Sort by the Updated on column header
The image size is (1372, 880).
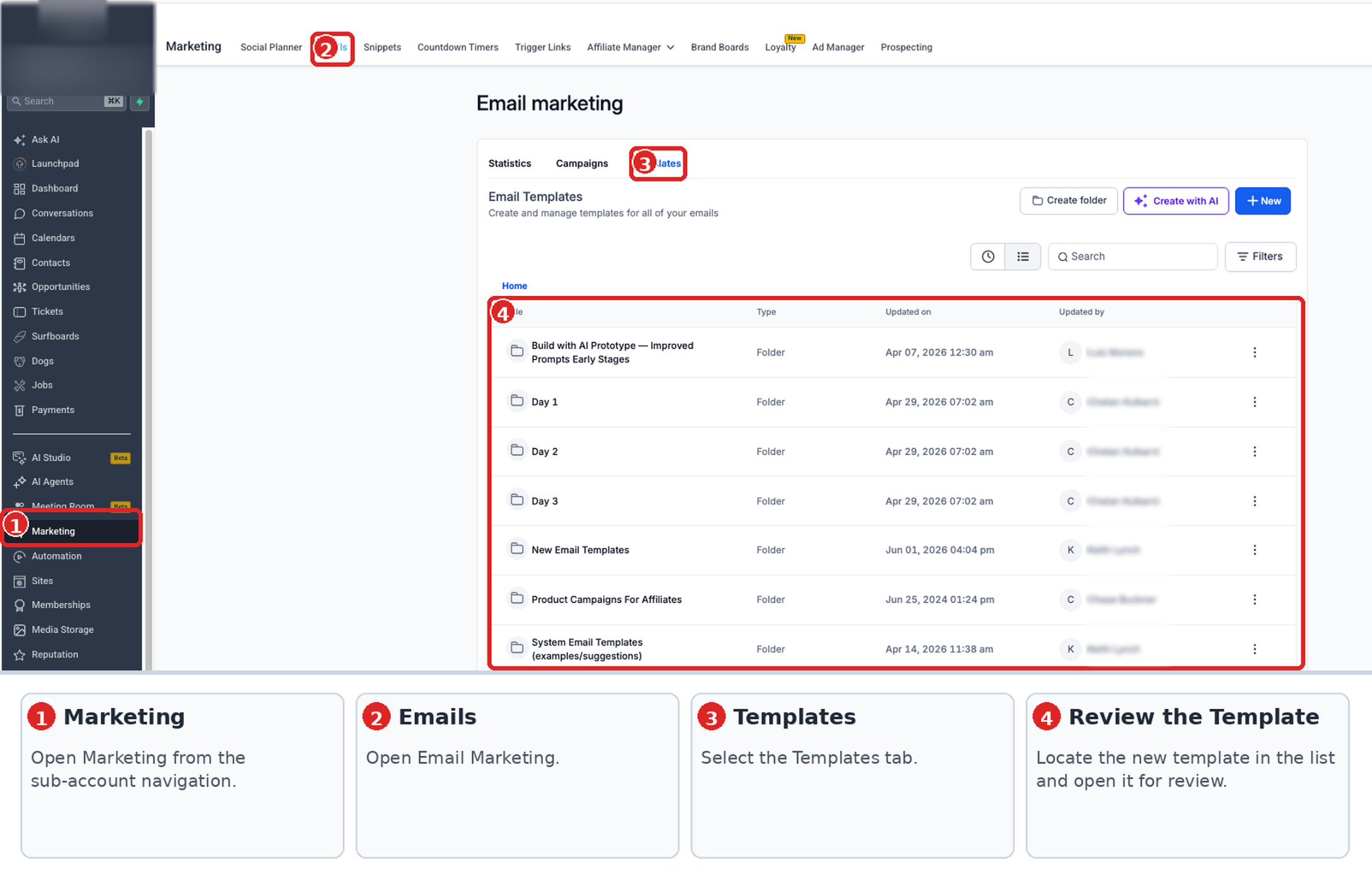pos(908,312)
